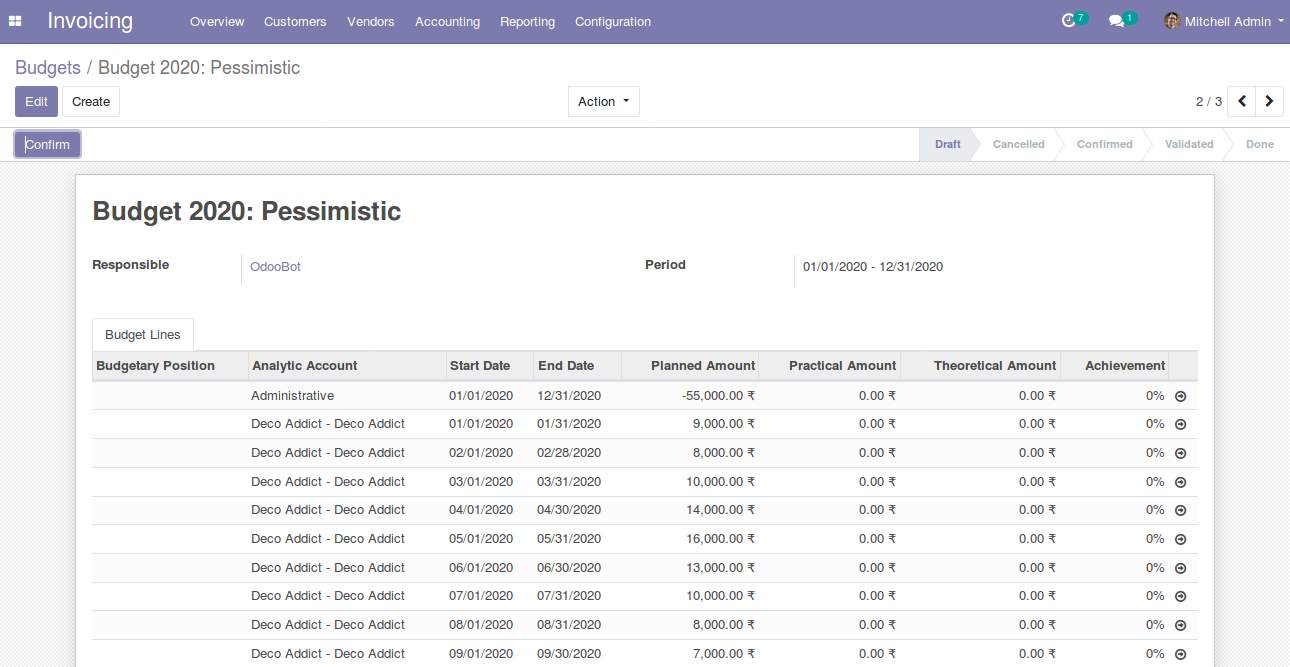Open the Configuration menu
The width and height of the screenshot is (1290, 667).
coord(612,21)
